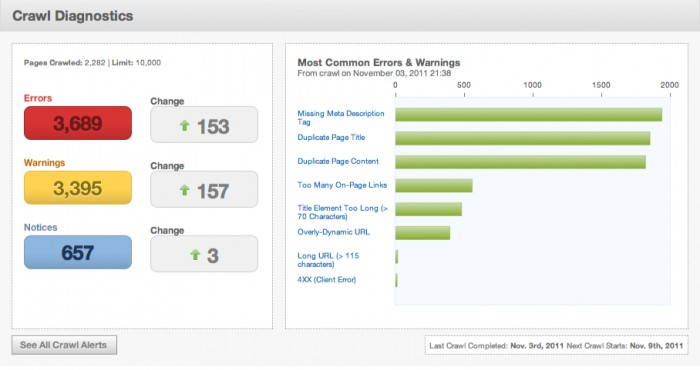Click the Most Common Errors & Warnings title
Viewport: 700px width, 370px height.
pos(379,62)
